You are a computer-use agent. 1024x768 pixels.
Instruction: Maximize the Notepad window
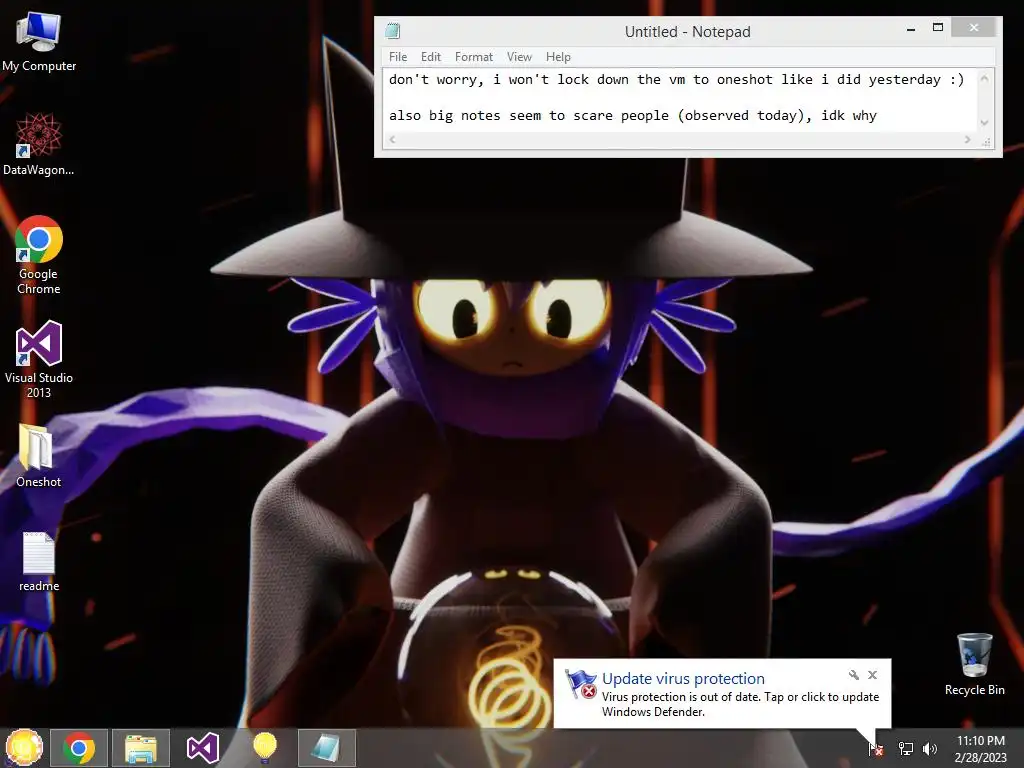938,28
